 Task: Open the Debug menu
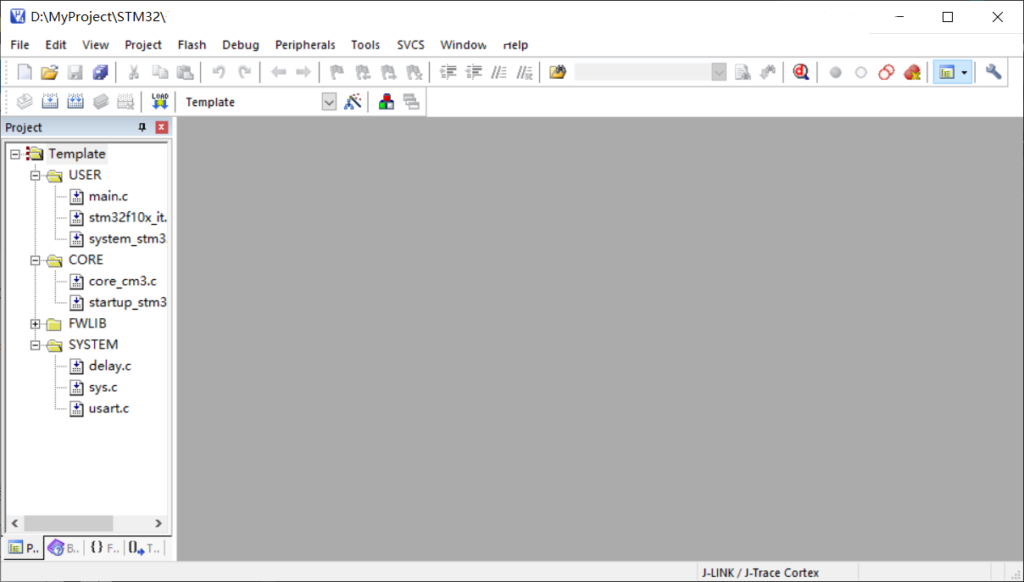[x=240, y=44]
